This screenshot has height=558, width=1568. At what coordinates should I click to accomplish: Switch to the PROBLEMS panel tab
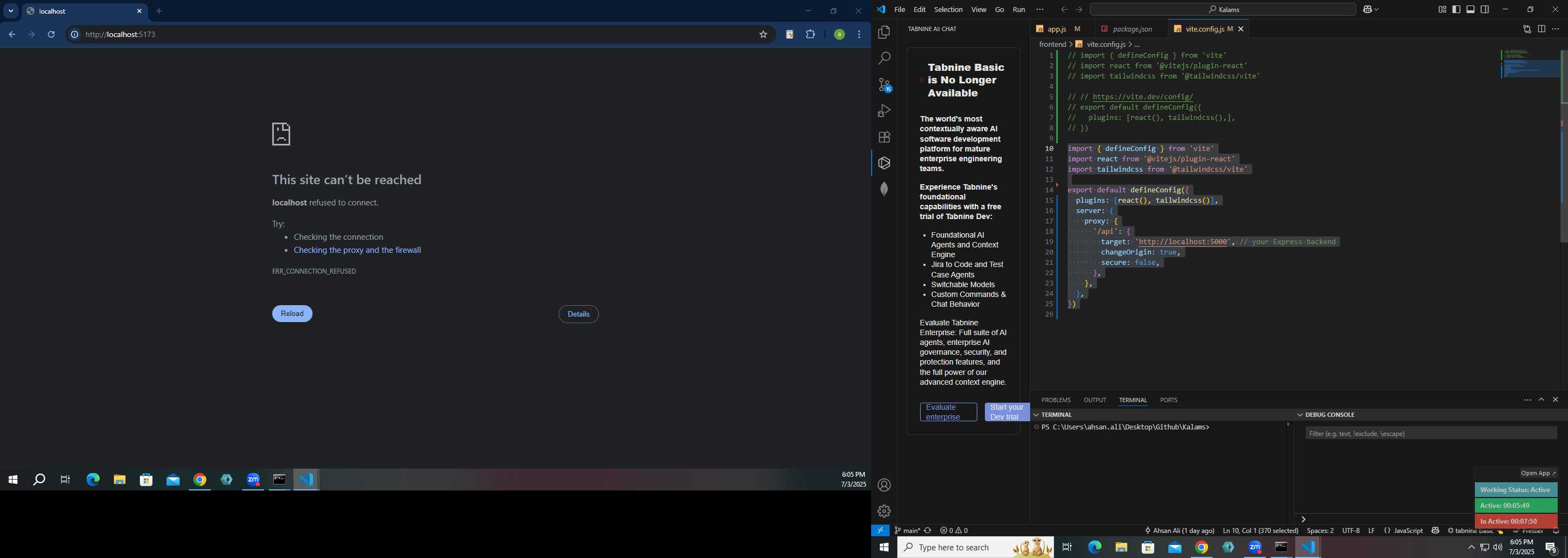(1056, 400)
